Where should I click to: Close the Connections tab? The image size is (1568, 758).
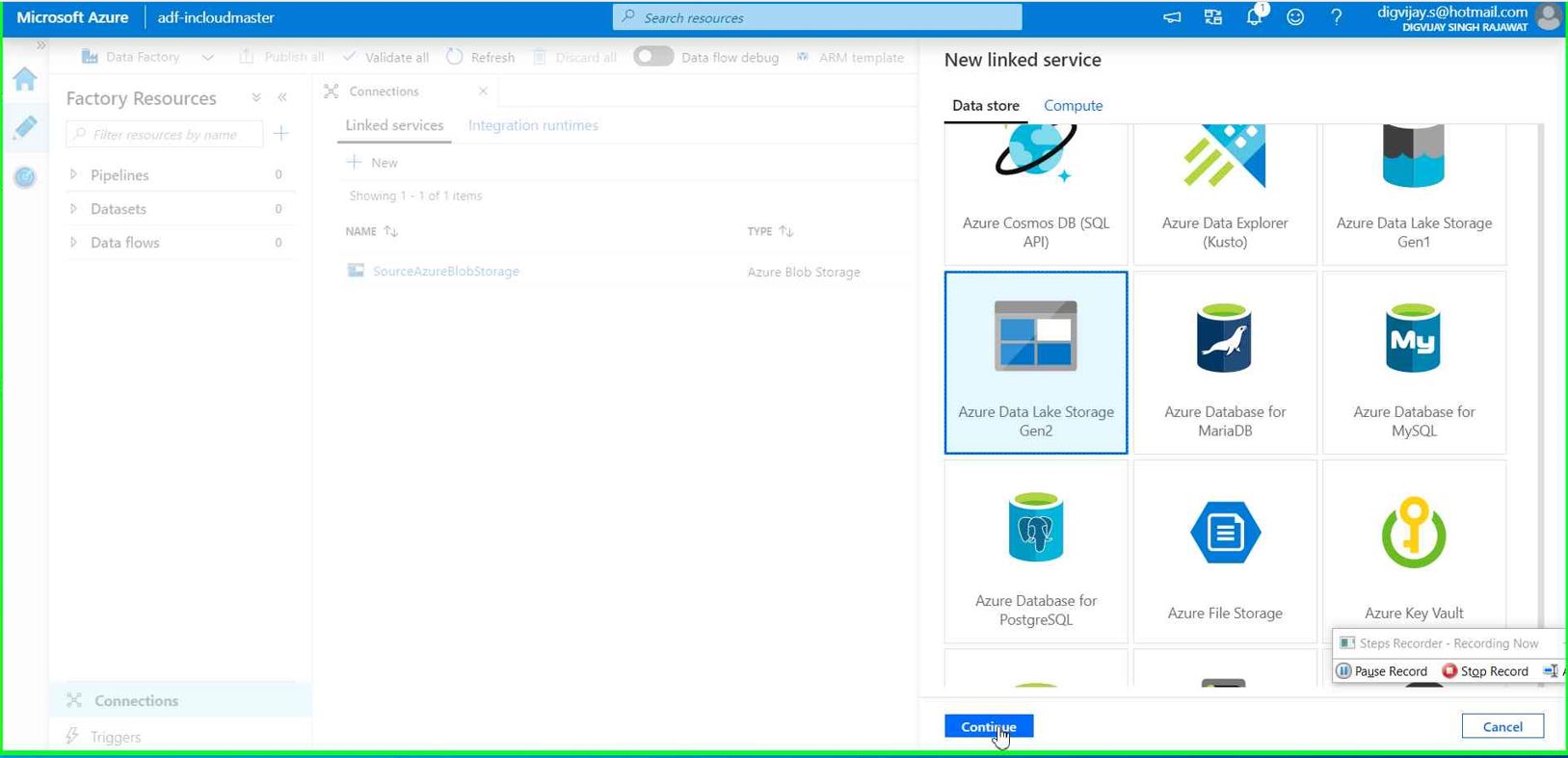[483, 91]
